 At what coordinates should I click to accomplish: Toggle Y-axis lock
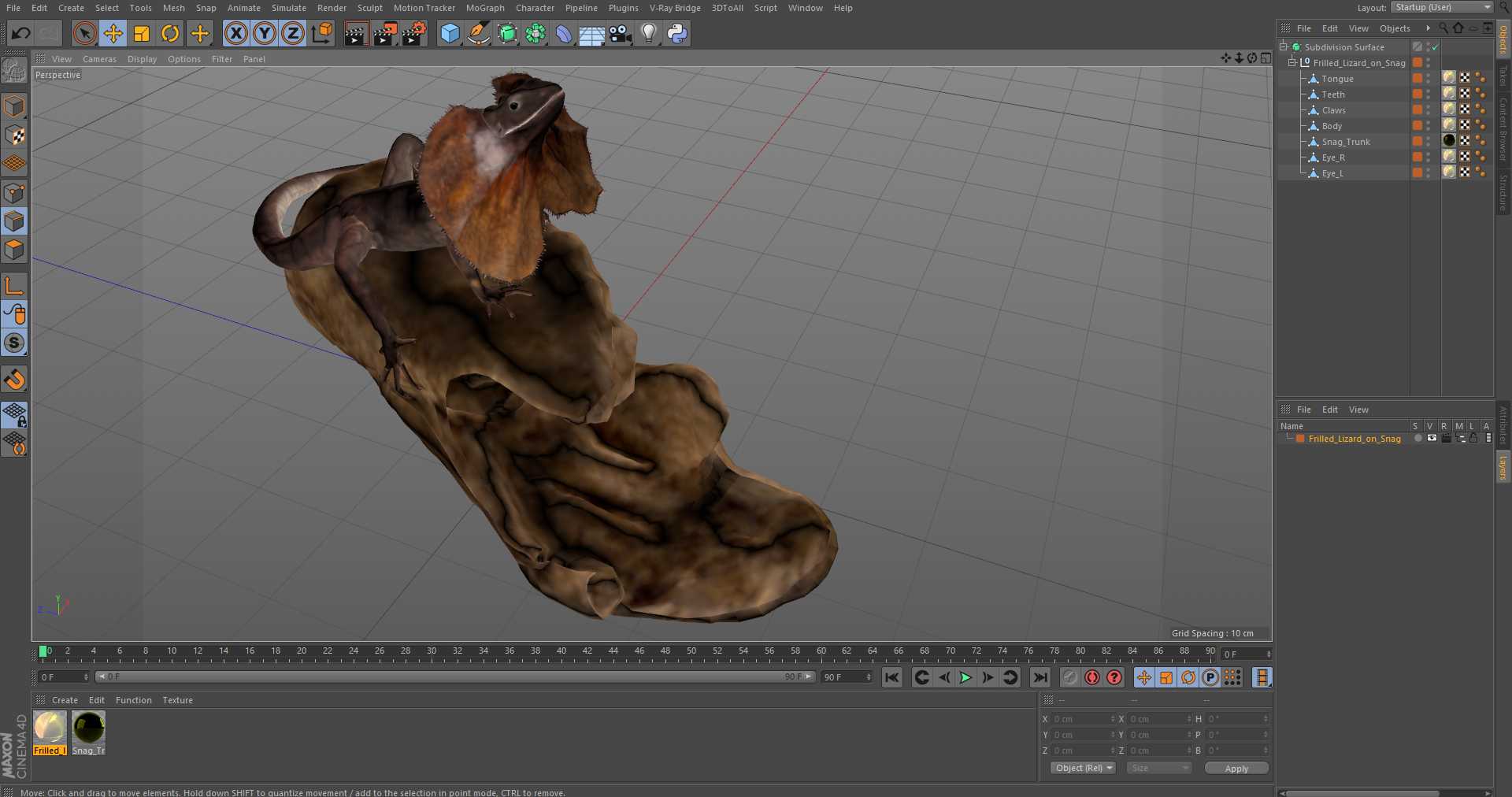click(x=265, y=33)
